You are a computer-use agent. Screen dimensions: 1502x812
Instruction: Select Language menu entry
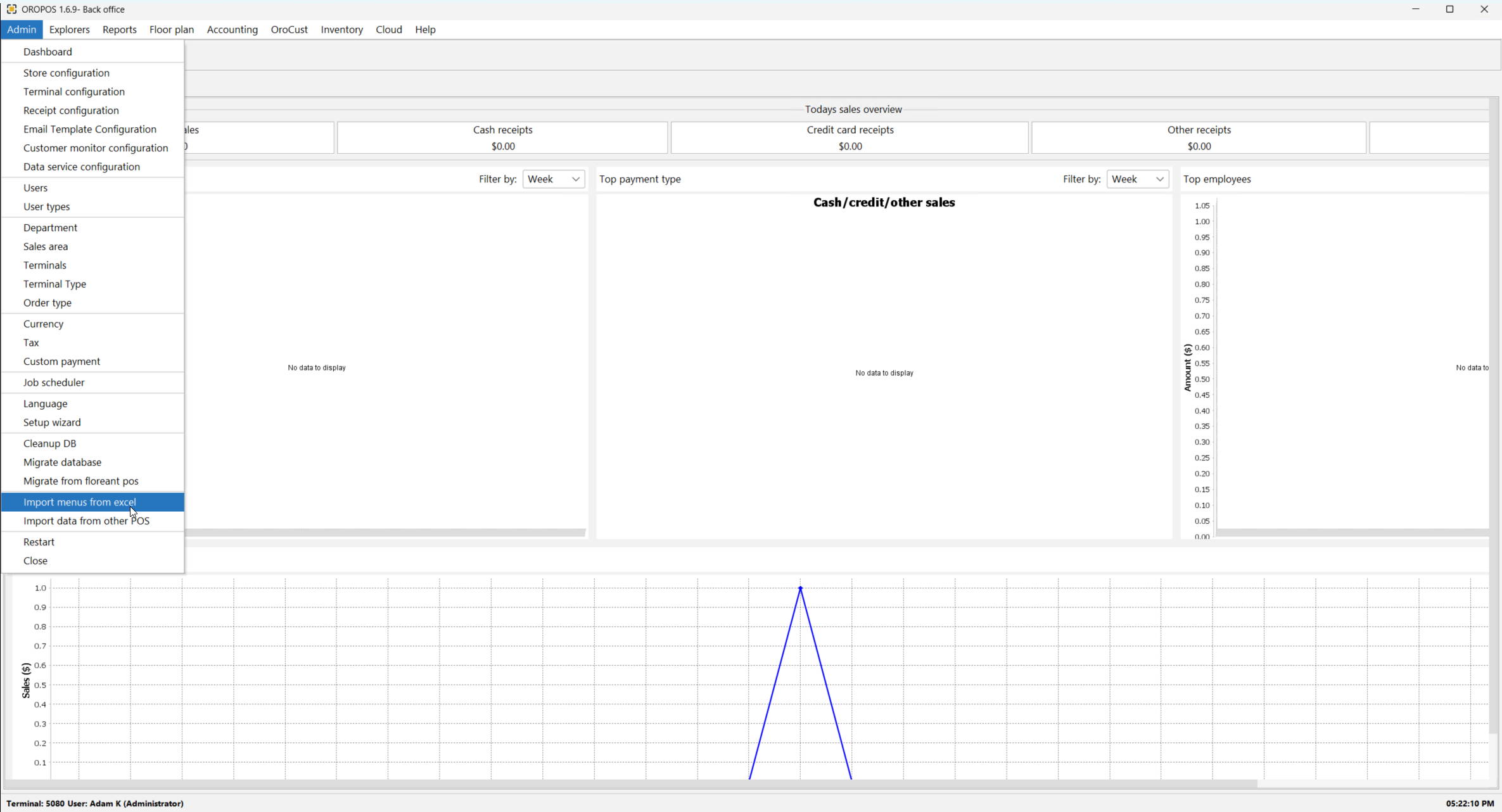coord(92,404)
